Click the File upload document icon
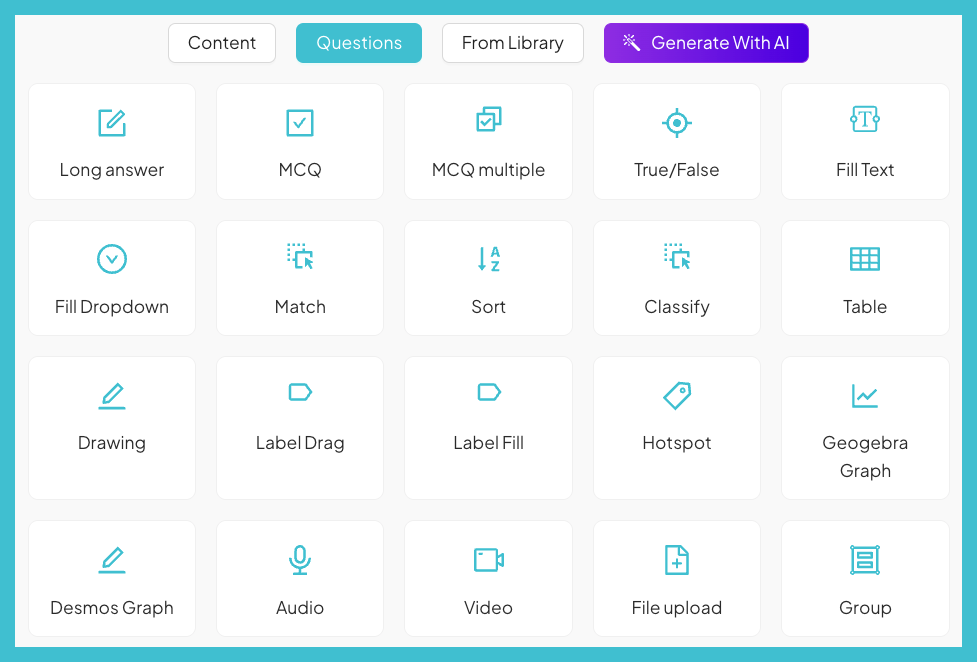The width and height of the screenshot is (977, 662). click(676, 558)
